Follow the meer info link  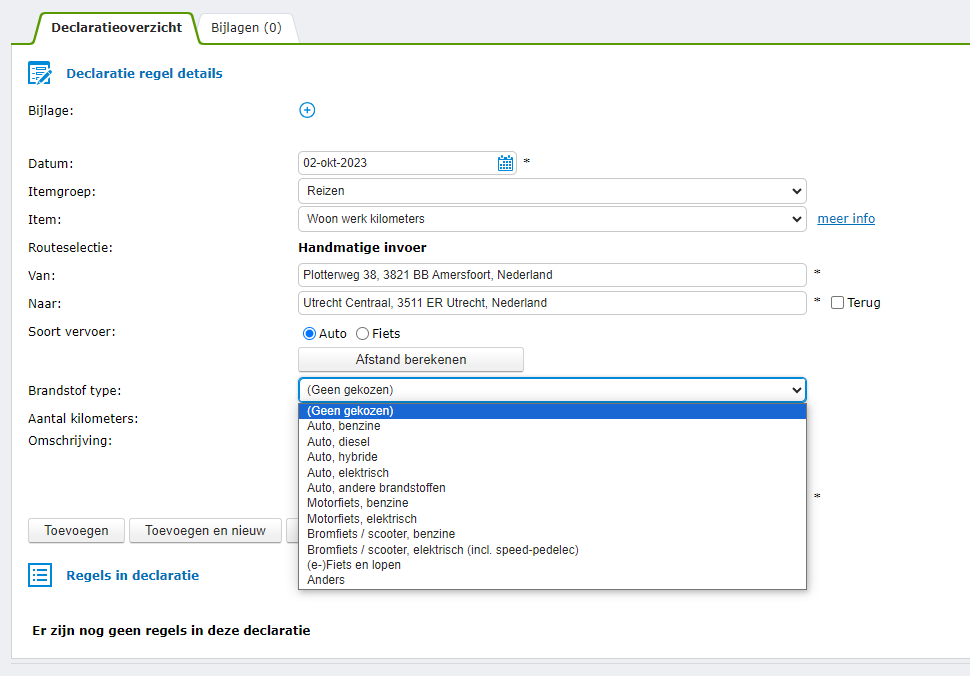846,219
